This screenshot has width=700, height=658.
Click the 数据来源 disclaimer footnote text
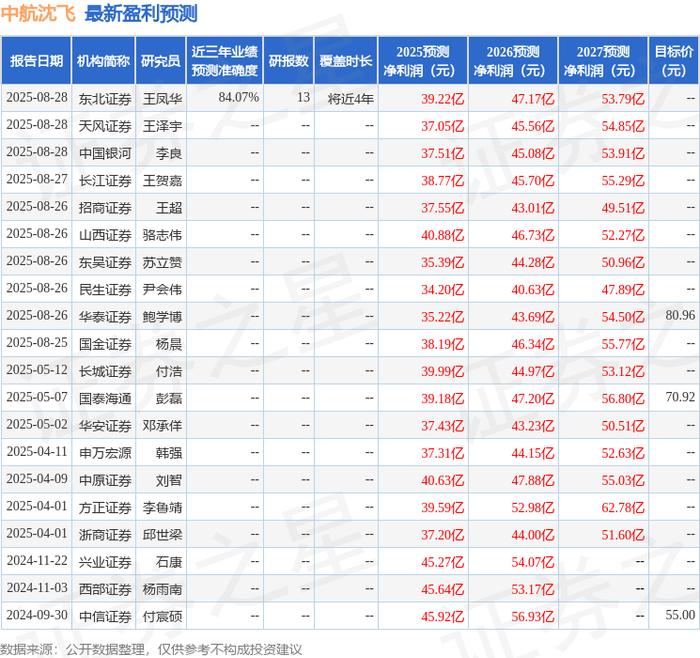coord(151,649)
